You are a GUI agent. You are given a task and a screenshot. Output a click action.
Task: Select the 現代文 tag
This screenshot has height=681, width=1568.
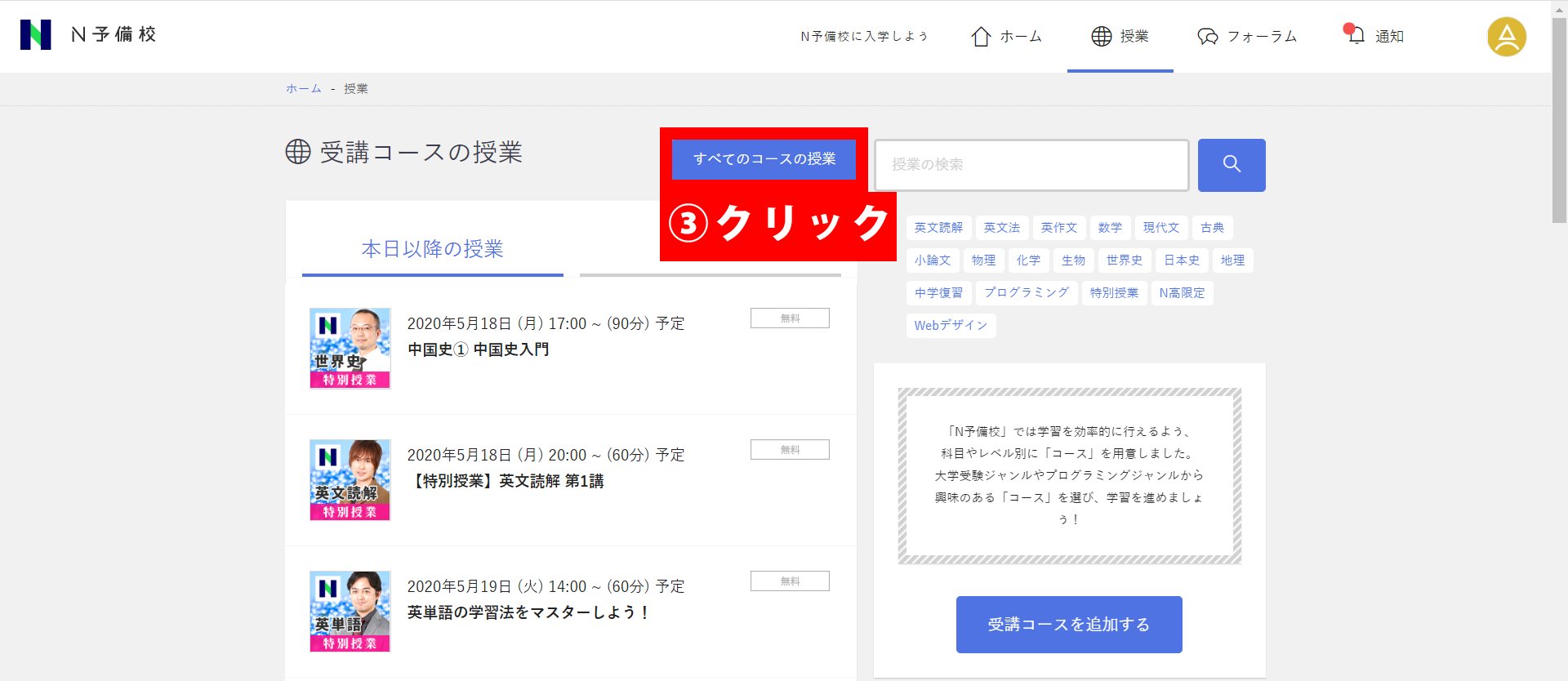(x=1160, y=228)
